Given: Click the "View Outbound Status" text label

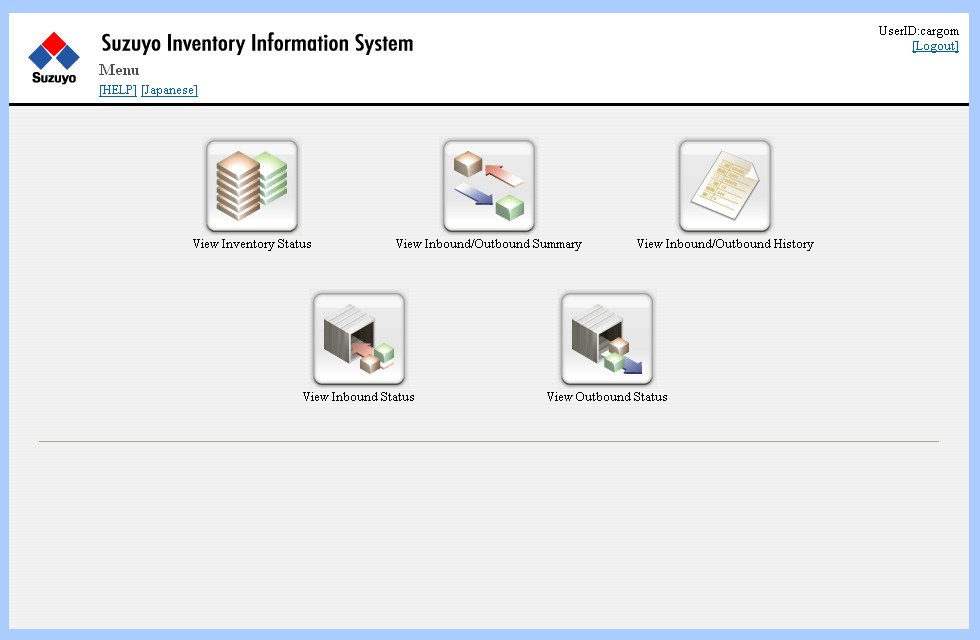Looking at the screenshot, I should click(607, 397).
